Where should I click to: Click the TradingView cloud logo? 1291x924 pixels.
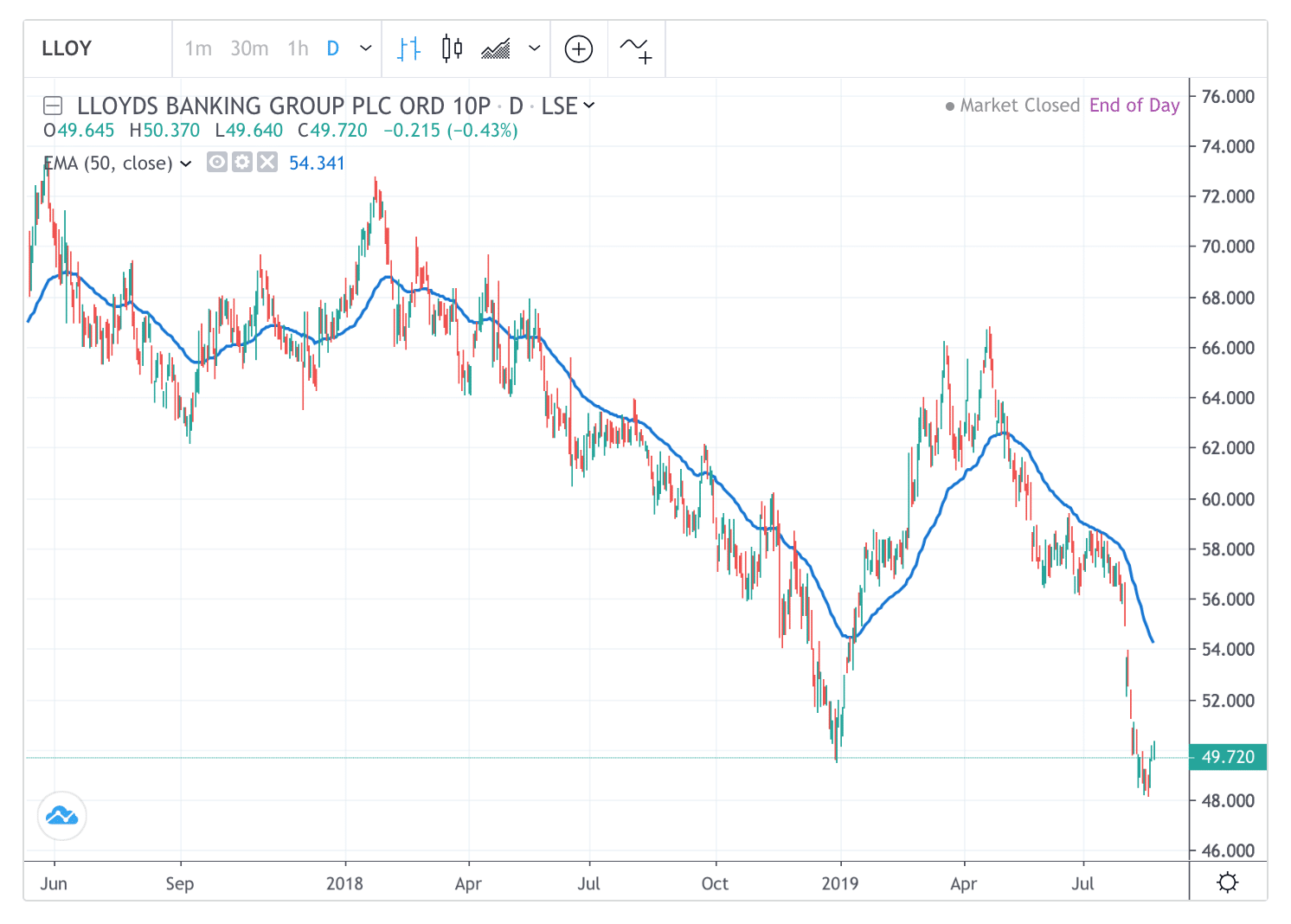(x=62, y=816)
